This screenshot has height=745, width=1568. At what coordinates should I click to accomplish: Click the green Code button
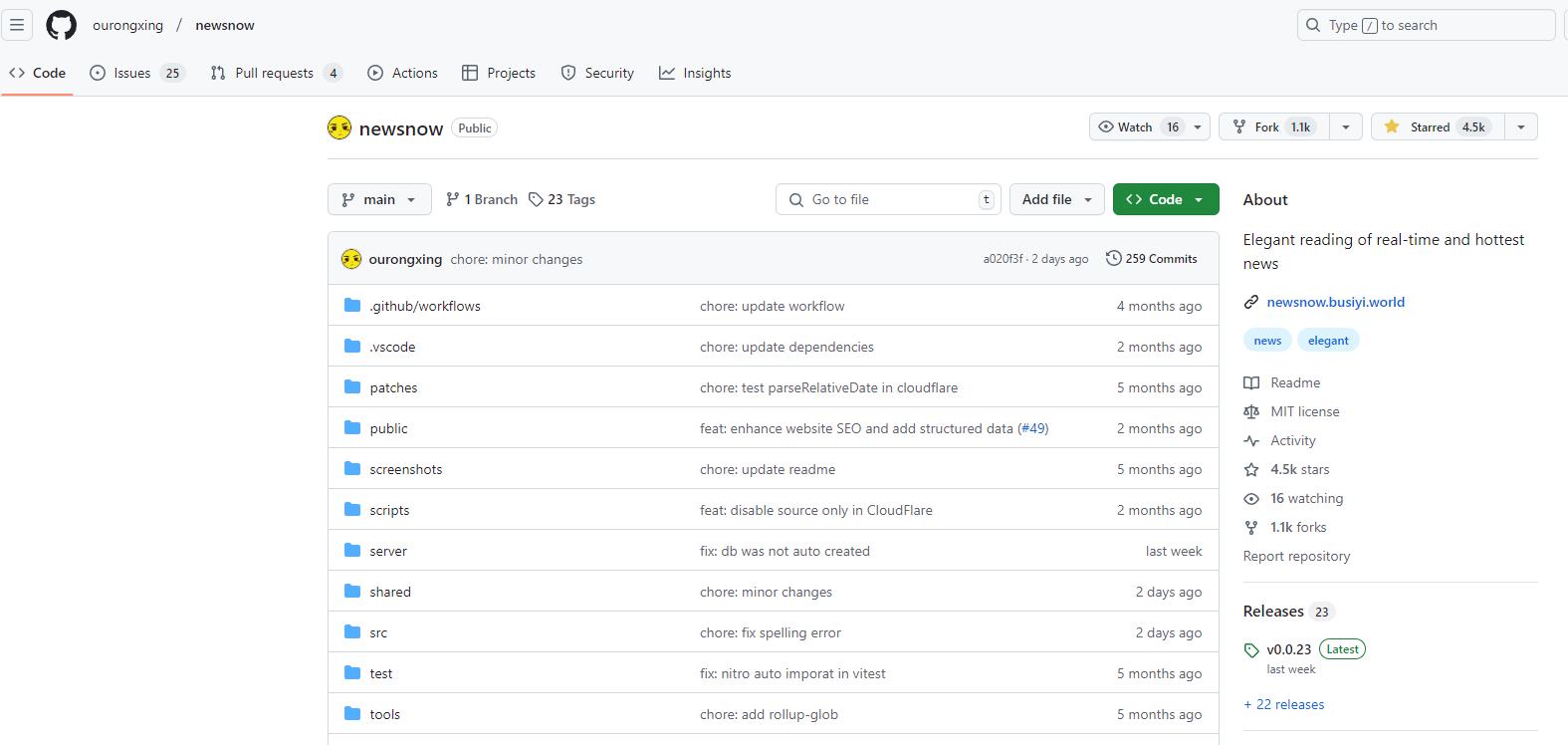coord(1165,200)
